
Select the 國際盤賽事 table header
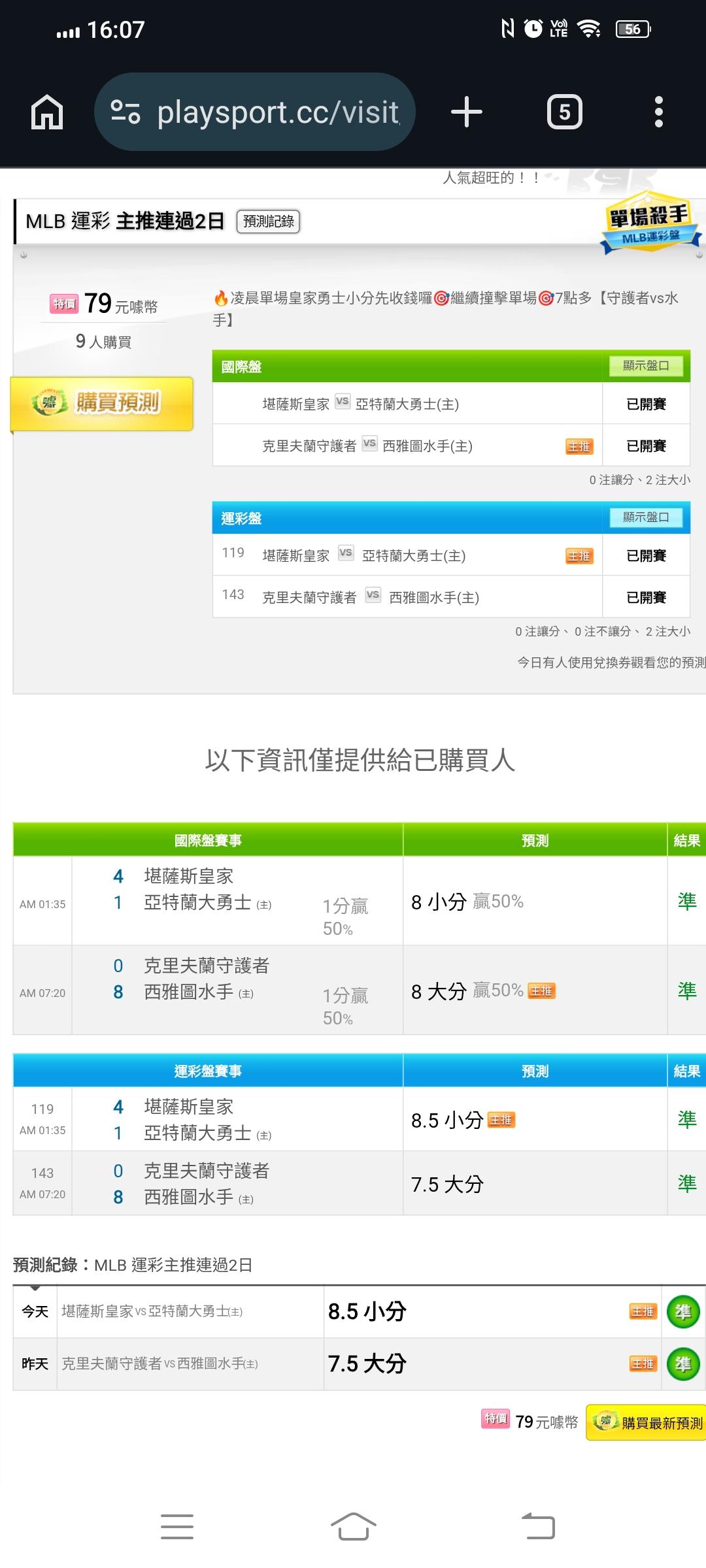[208, 840]
